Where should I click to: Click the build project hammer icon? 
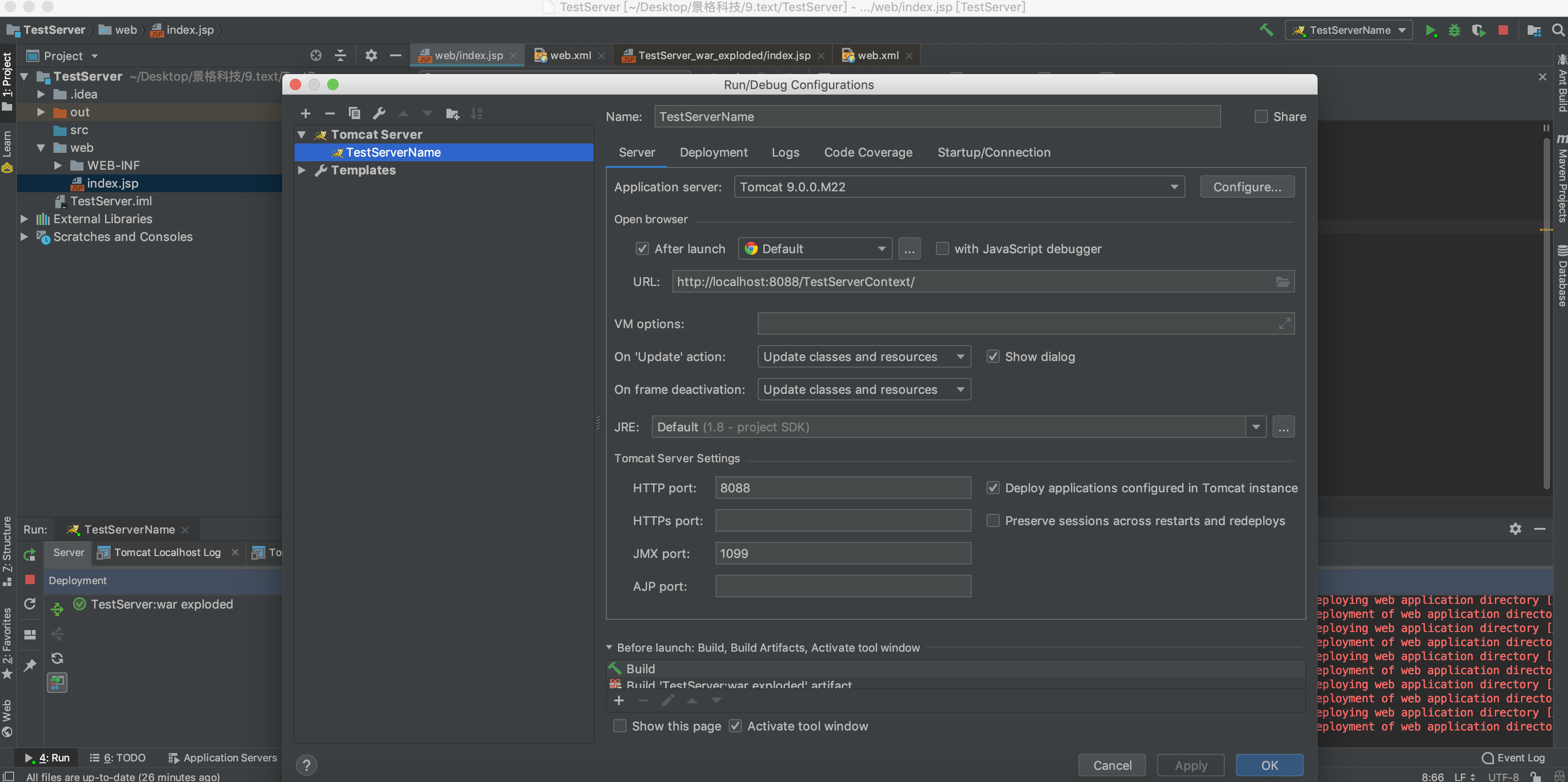point(1266,30)
